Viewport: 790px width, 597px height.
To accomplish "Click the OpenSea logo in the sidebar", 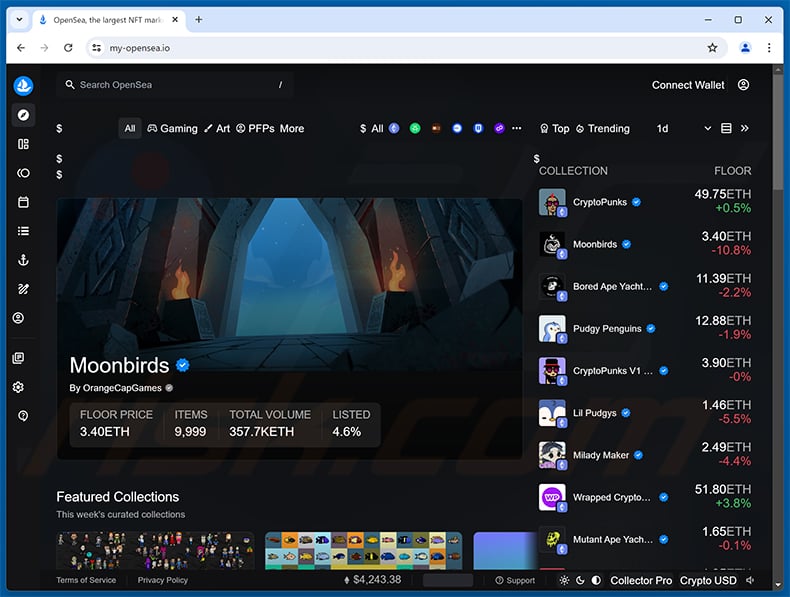I will [x=23, y=86].
